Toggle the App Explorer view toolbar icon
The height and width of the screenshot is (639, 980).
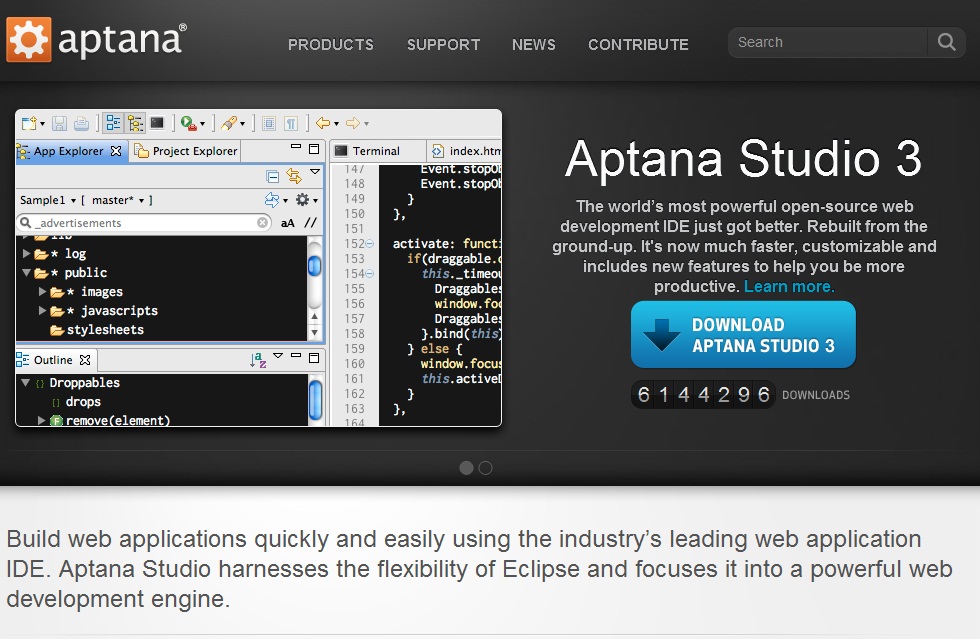[113, 123]
